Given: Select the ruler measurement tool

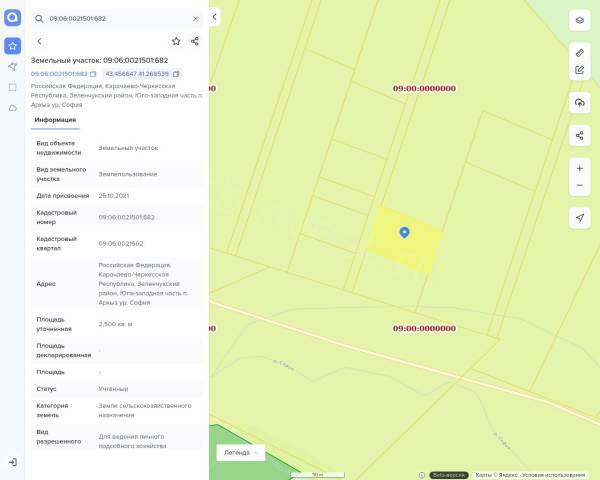Looking at the screenshot, I should [x=580, y=51].
